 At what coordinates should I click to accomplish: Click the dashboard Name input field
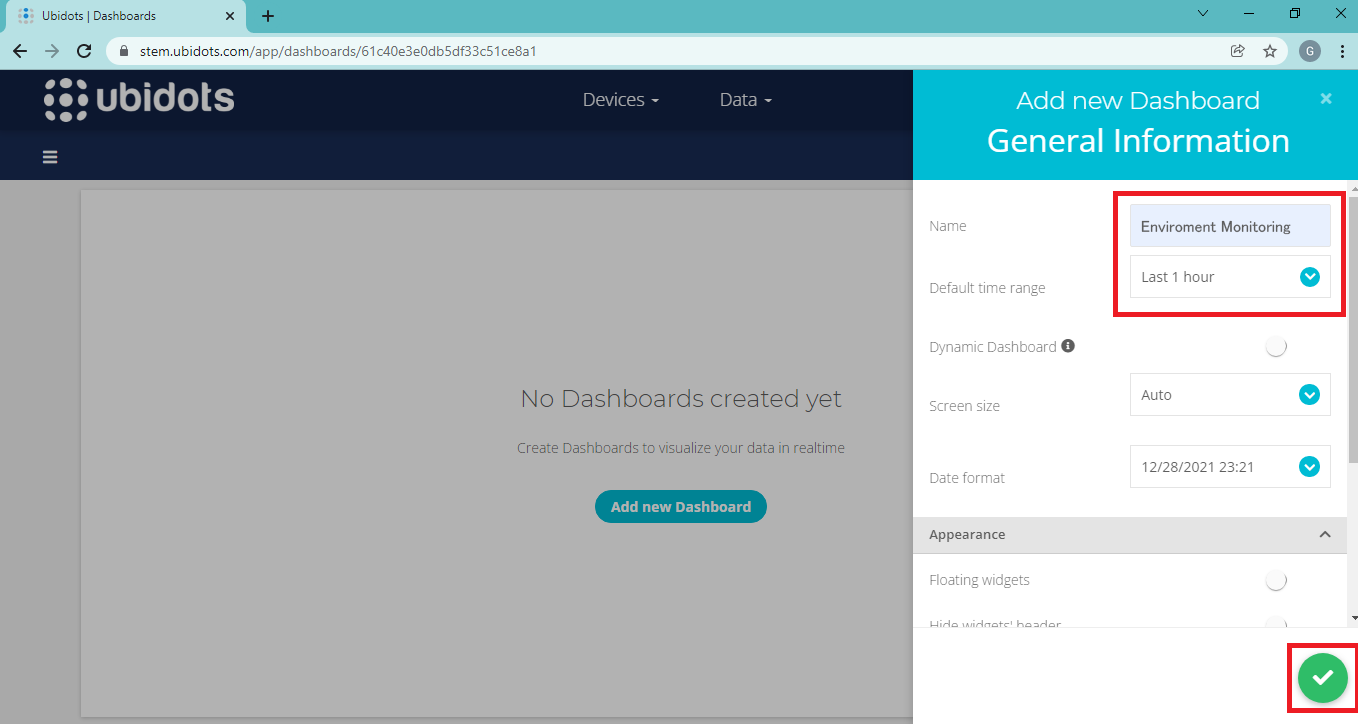1230,227
